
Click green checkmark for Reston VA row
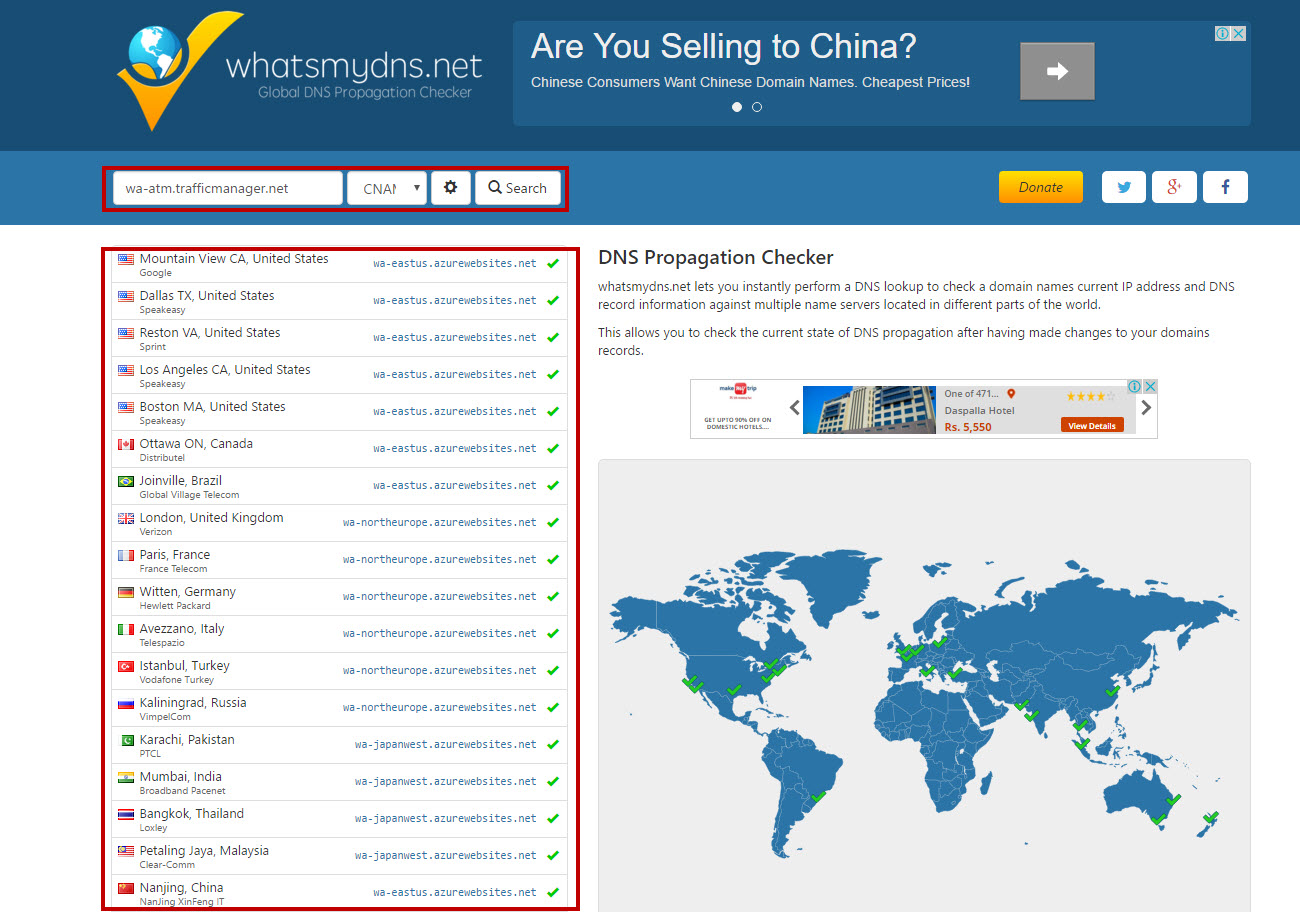coord(553,337)
